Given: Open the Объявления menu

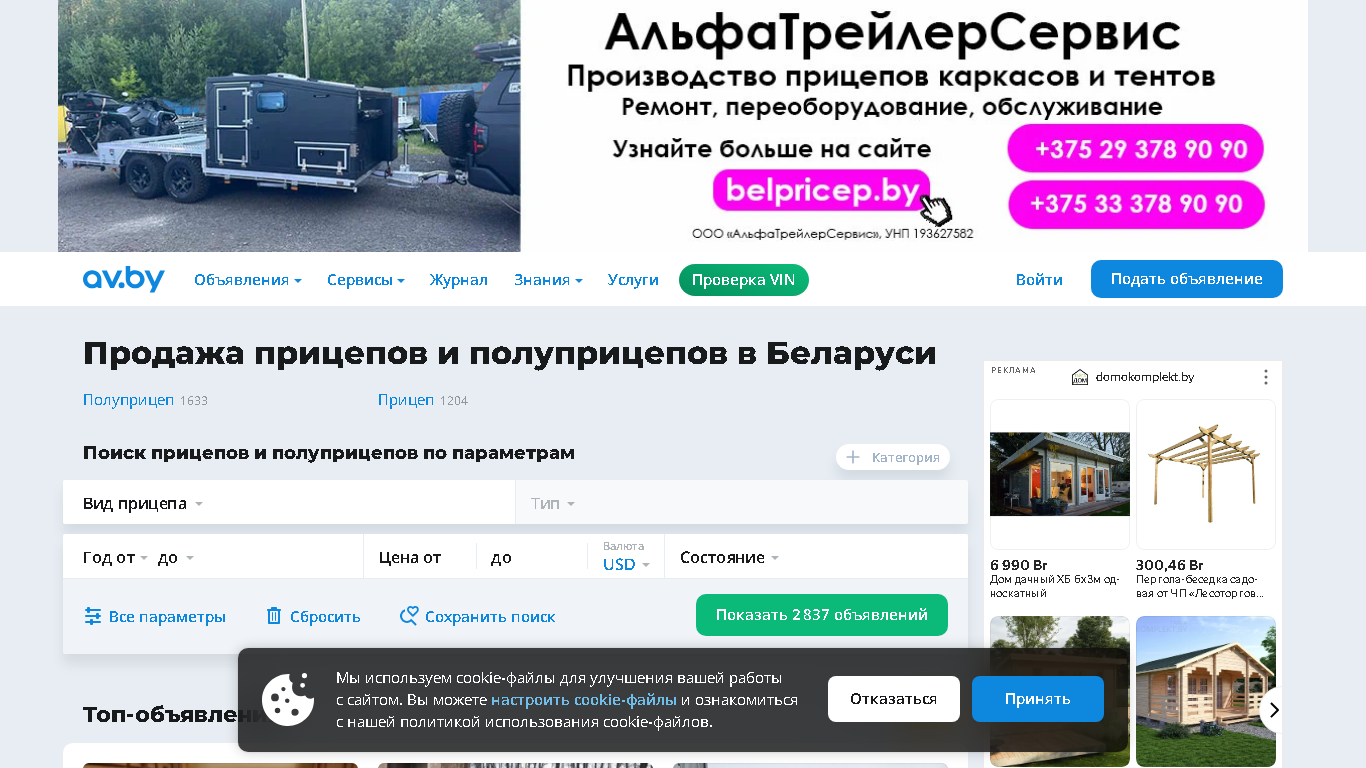Looking at the screenshot, I should (248, 280).
